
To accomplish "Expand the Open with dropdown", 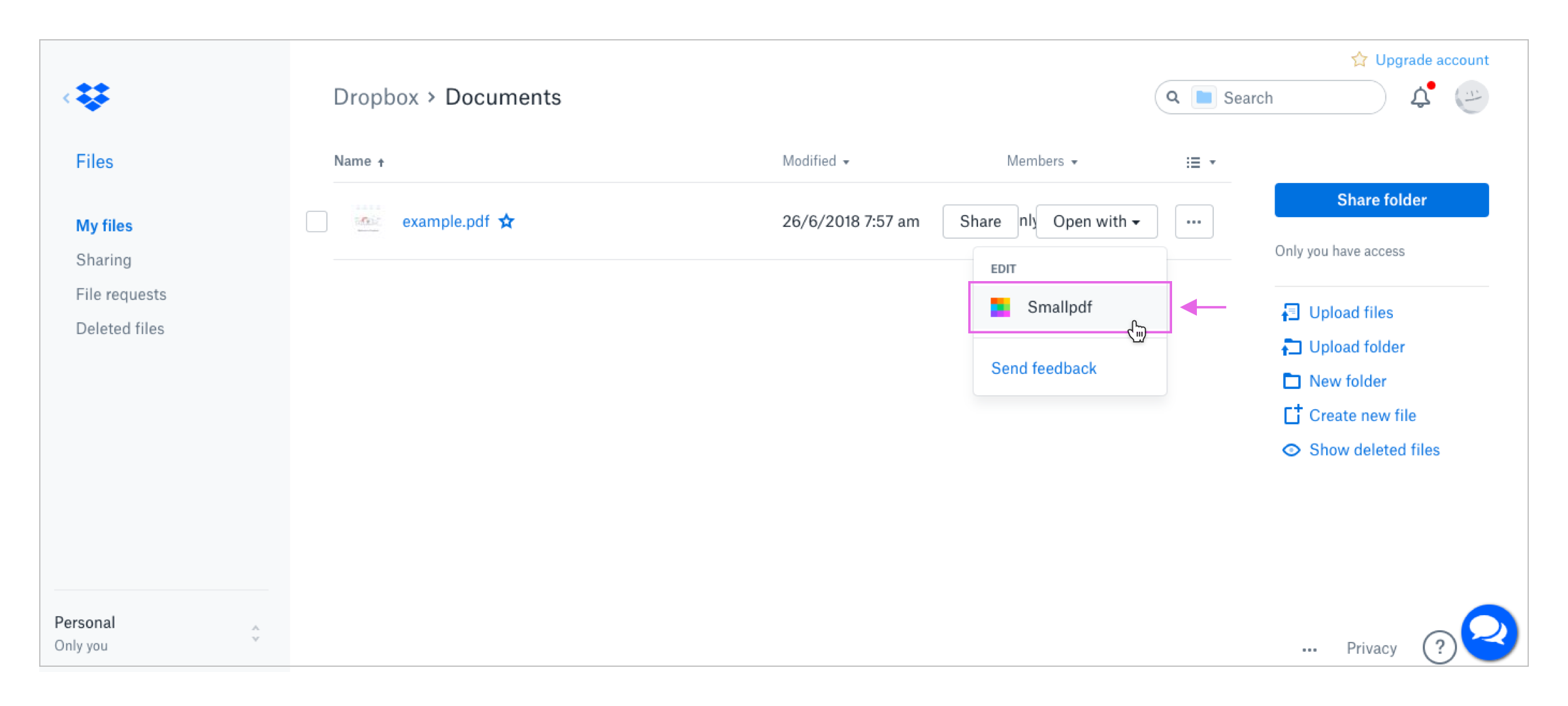I will [x=1096, y=222].
